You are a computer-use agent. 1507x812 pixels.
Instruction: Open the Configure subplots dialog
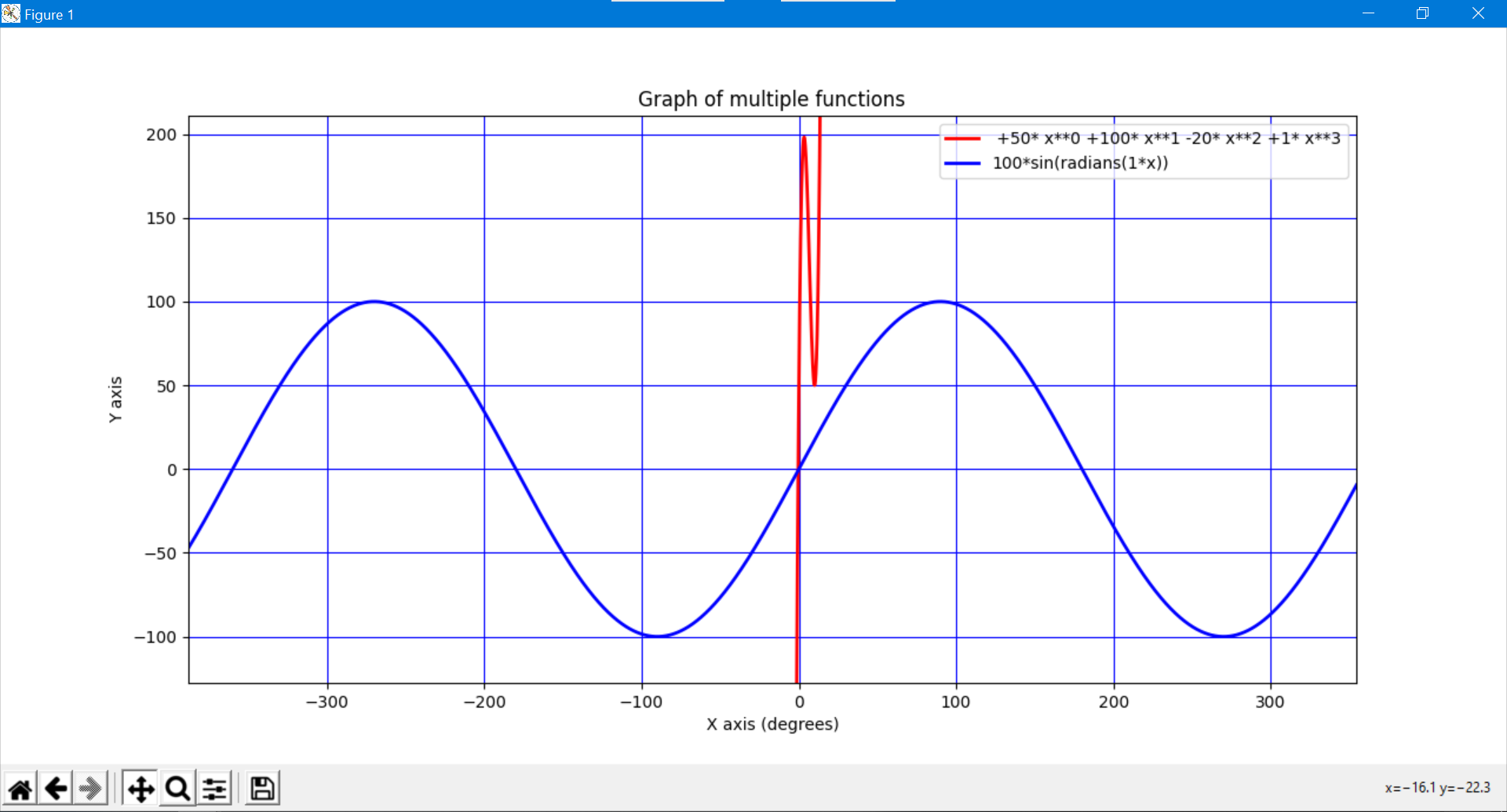(214, 788)
